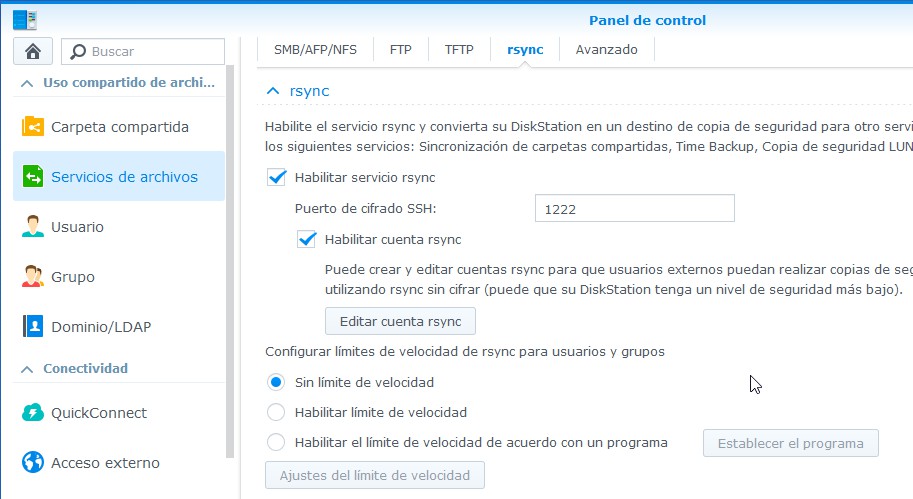Click the Puerto de cifrado SSH field
This screenshot has height=499, width=913.
click(x=634, y=209)
